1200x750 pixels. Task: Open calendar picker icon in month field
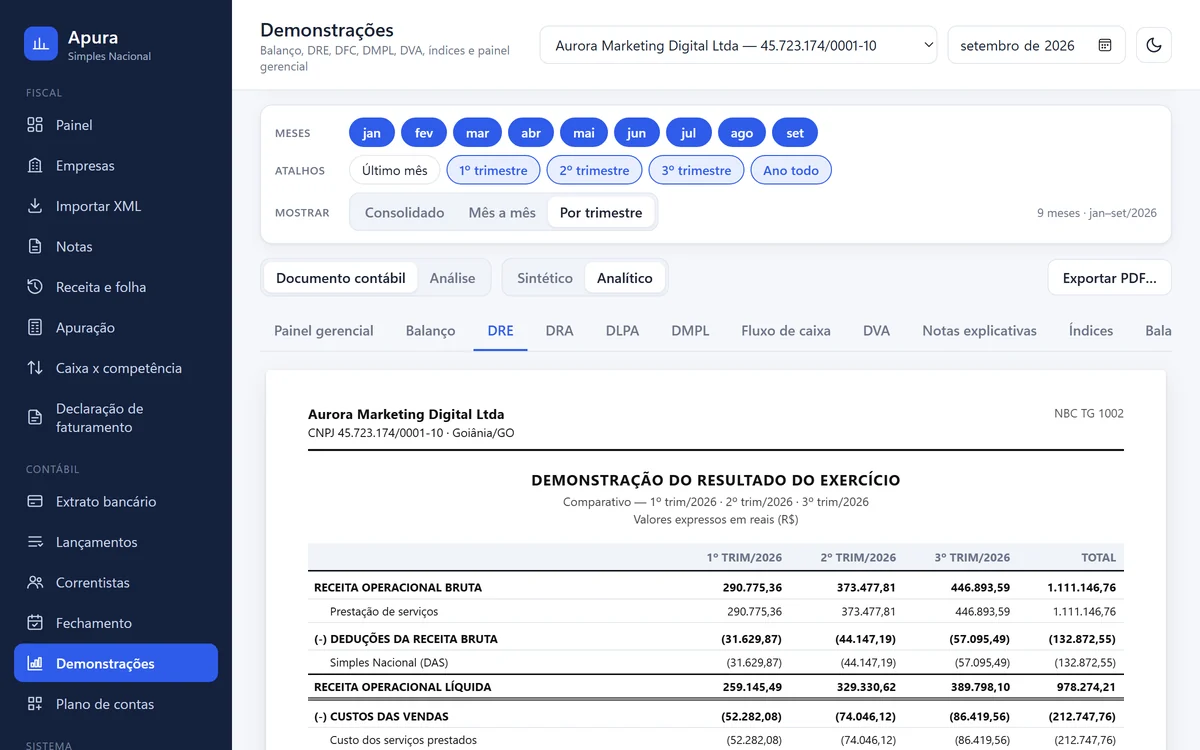(1105, 45)
